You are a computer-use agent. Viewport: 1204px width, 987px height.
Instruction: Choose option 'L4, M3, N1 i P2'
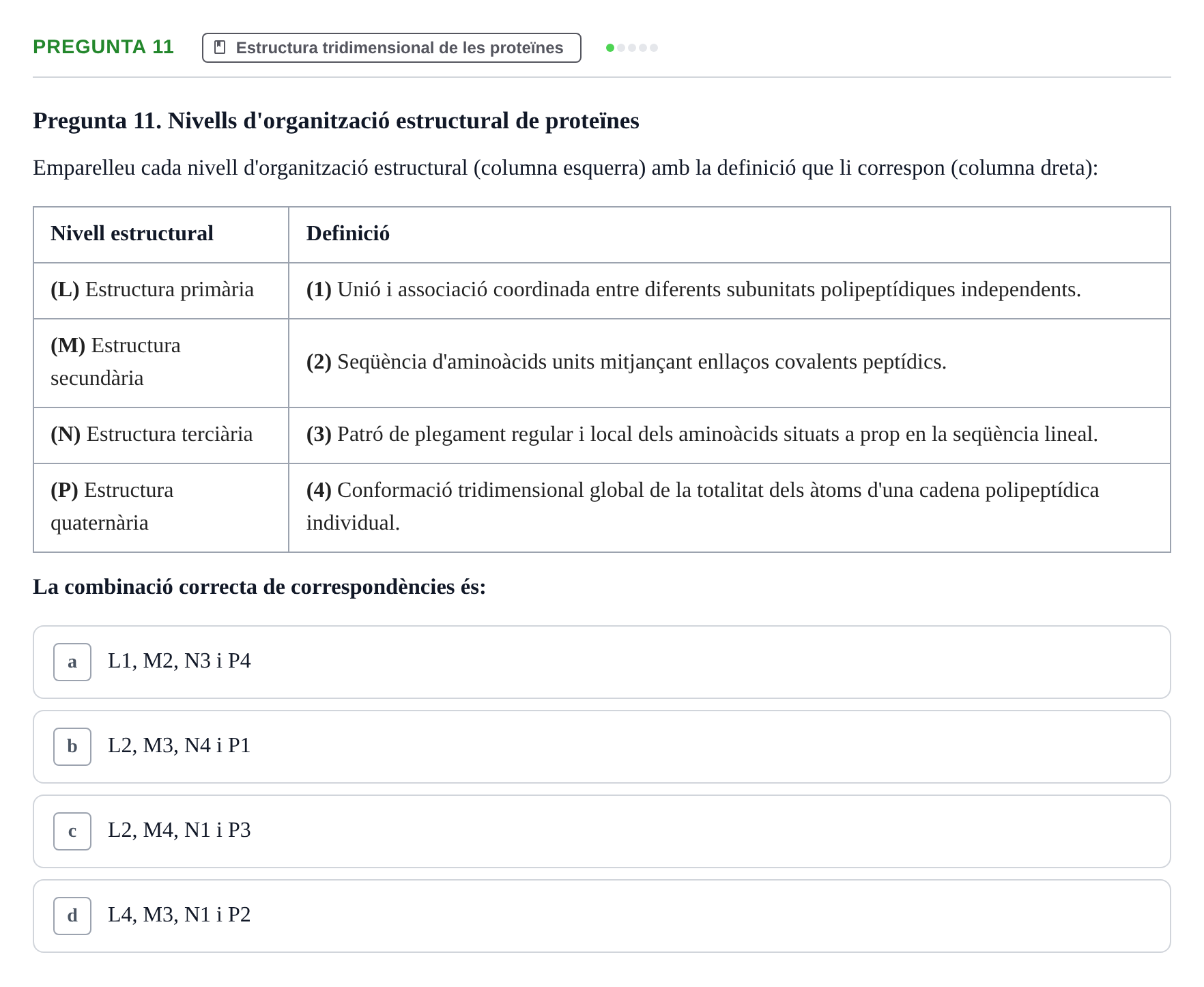click(602, 916)
